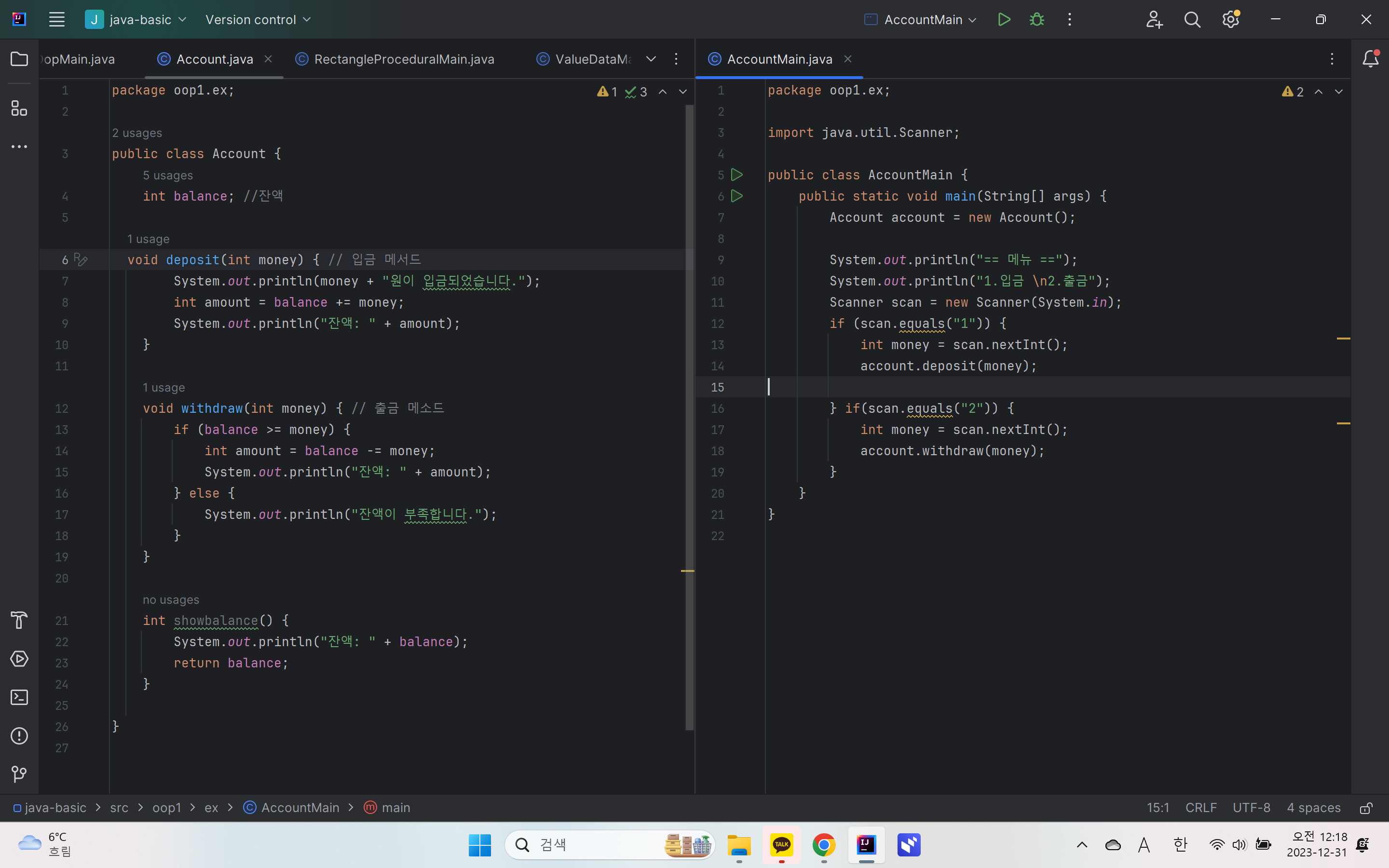Click the '1 usage' hint above withdraw
This screenshot has height=868, width=1389.
(x=164, y=388)
